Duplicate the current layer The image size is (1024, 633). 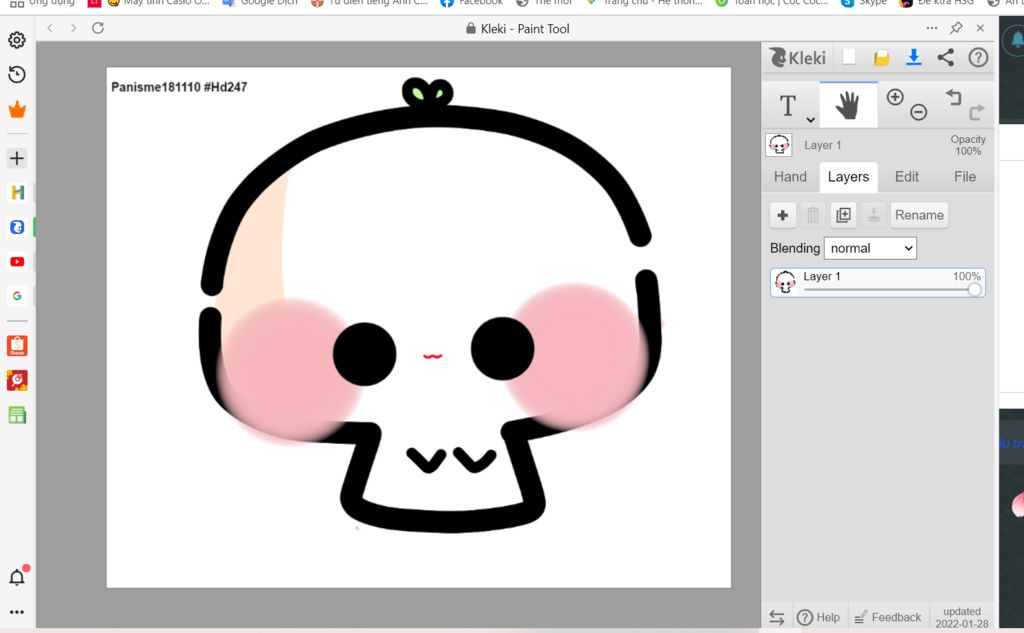pos(843,215)
